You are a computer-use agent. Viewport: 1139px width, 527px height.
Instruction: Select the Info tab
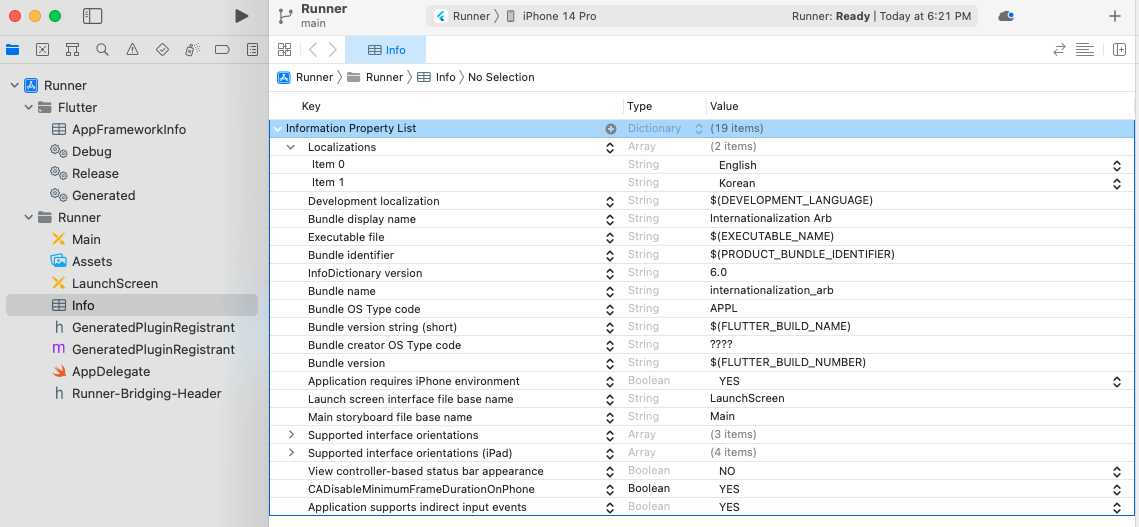point(386,50)
